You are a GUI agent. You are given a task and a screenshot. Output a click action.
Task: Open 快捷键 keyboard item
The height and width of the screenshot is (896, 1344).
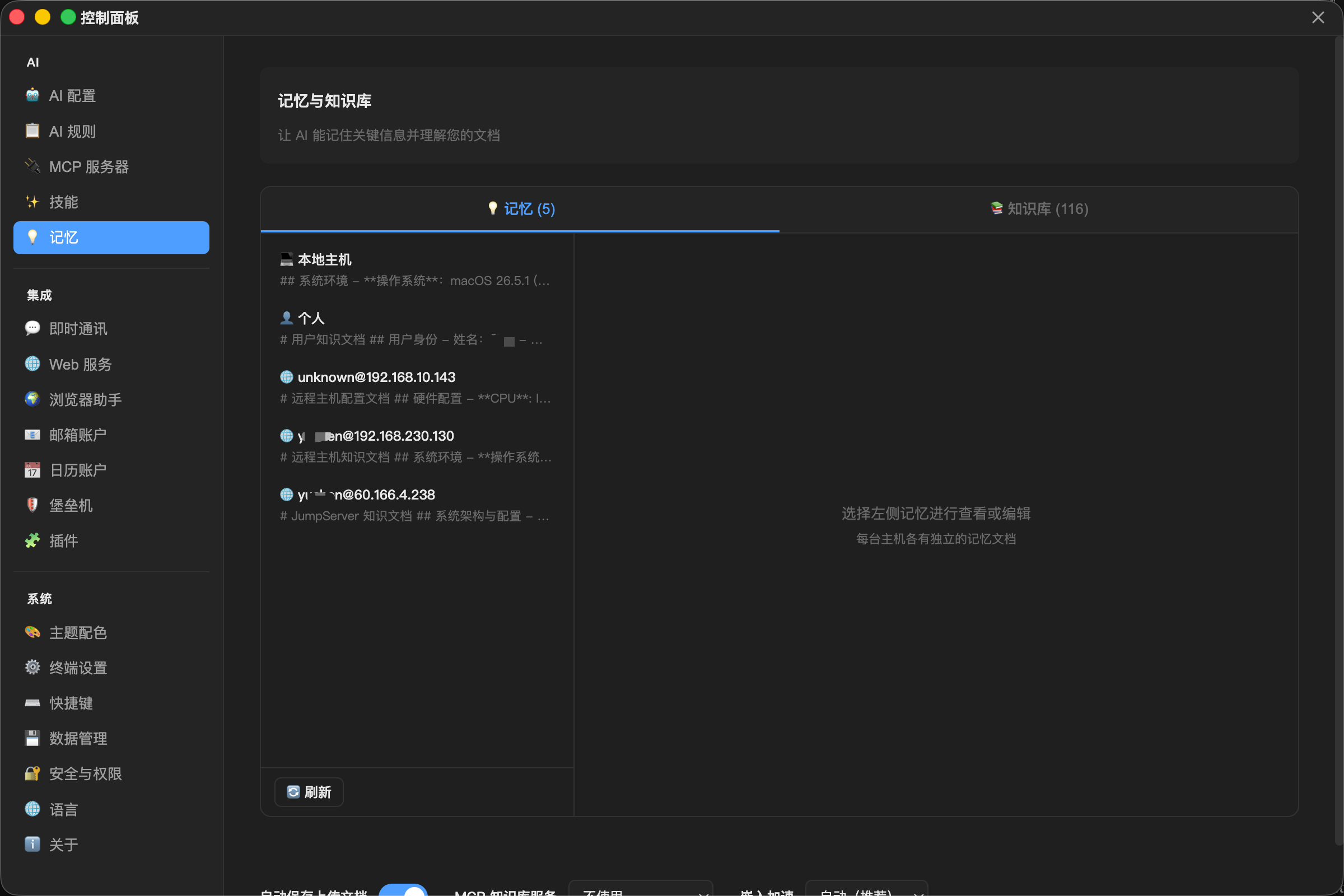(111, 703)
